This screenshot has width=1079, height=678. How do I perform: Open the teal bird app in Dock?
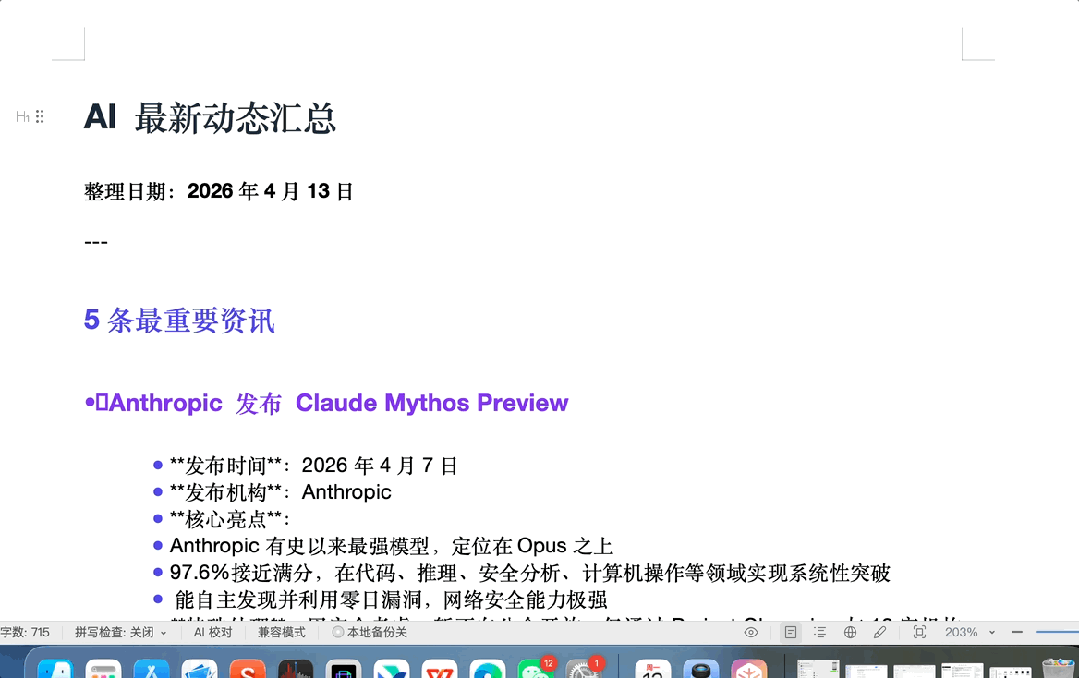click(392, 670)
